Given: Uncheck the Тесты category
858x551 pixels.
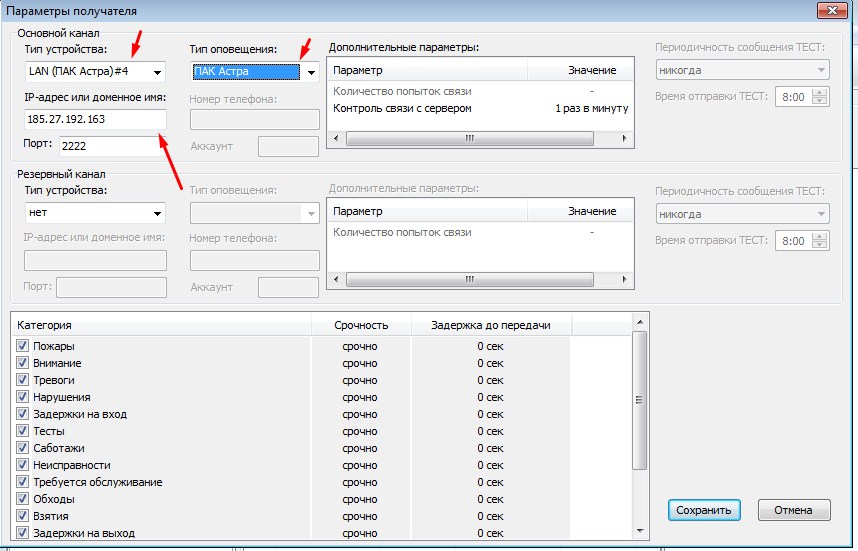Looking at the screenshot, I should point(22,431).
